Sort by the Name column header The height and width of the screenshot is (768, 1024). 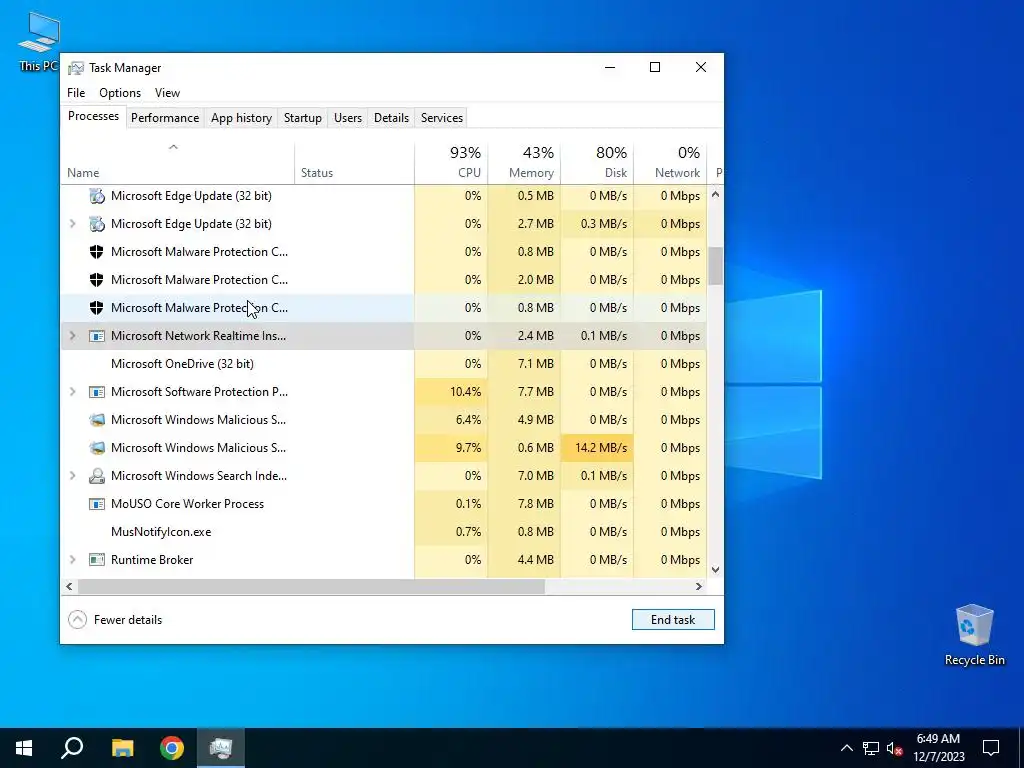point(178,163)
